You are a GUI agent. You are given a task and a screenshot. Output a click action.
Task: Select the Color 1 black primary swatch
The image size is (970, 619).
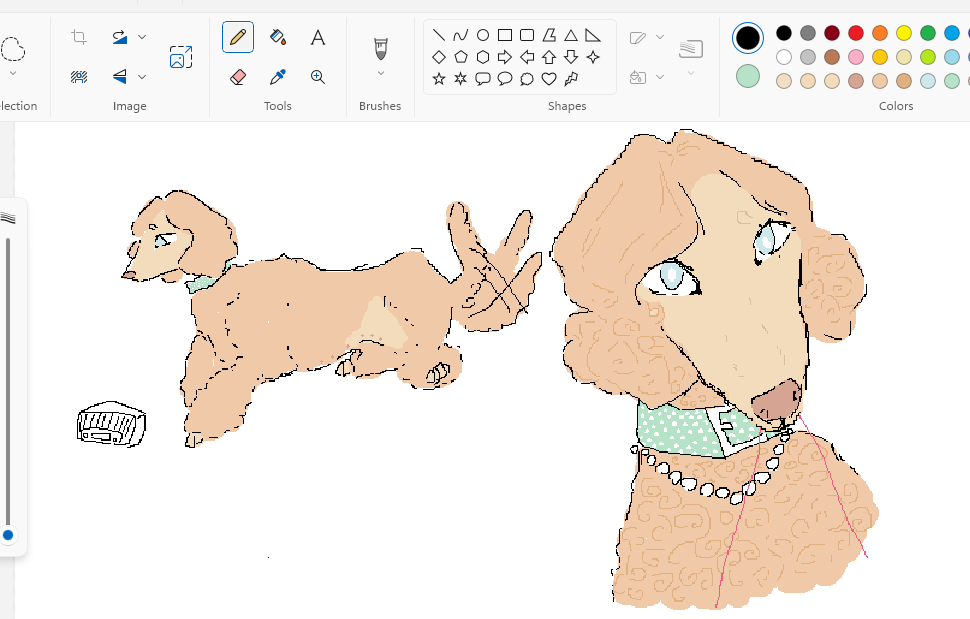click(x=747, y=38)
